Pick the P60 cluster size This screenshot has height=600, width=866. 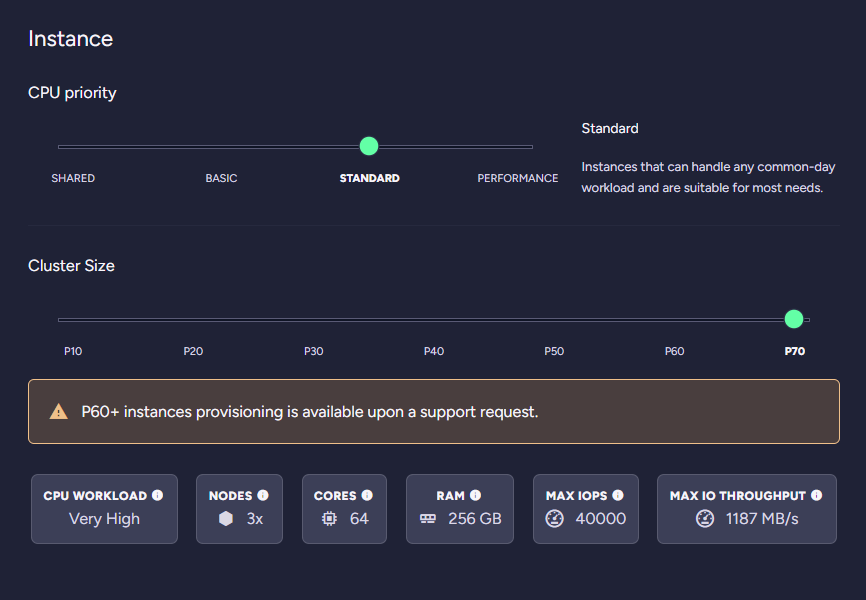click(674, 351)
